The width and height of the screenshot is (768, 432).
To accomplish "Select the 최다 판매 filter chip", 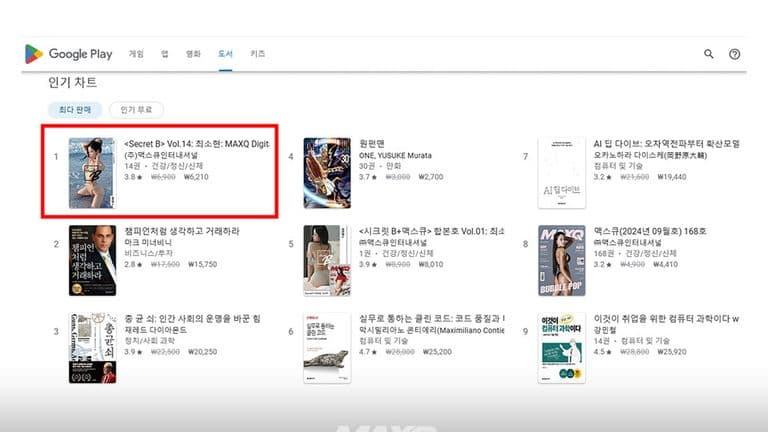I will 75,110.
